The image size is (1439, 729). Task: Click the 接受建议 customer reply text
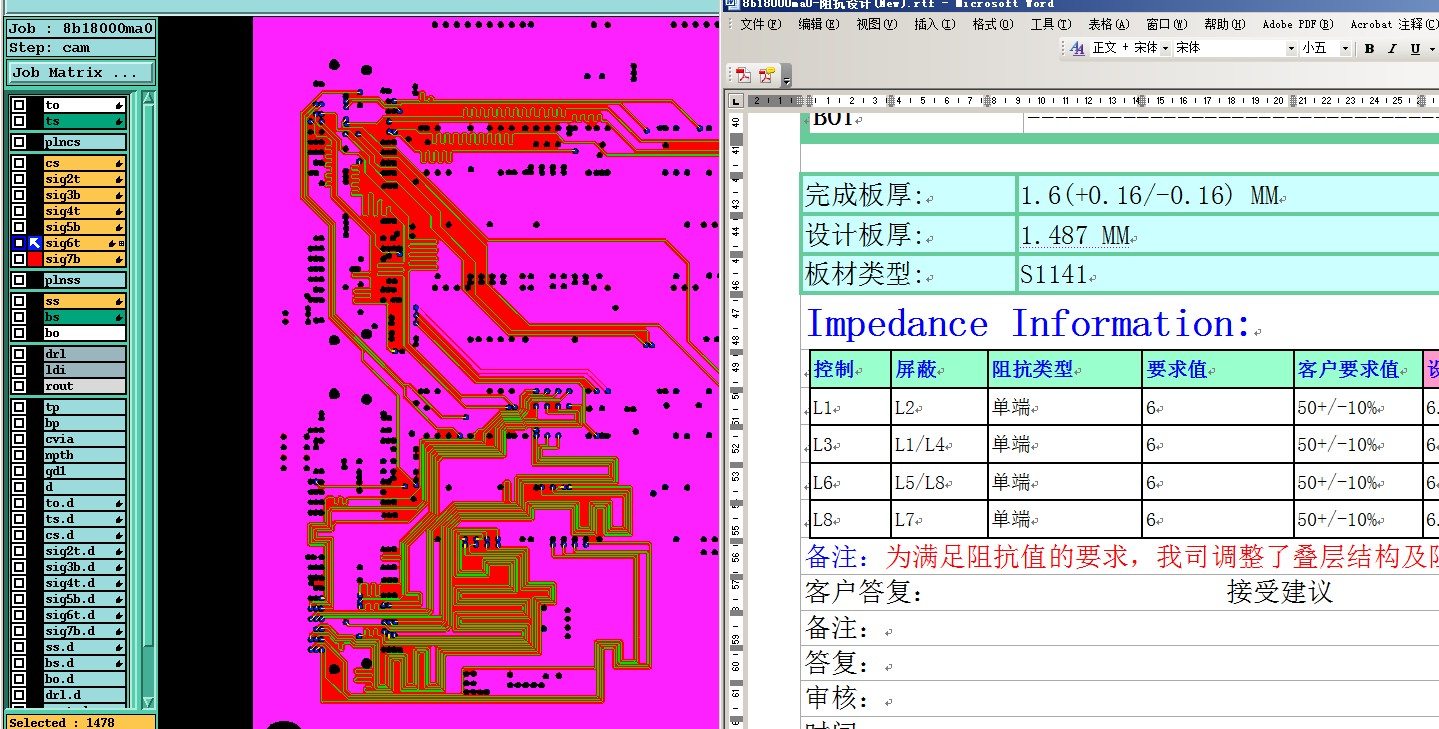click(x=1280, y=592)
